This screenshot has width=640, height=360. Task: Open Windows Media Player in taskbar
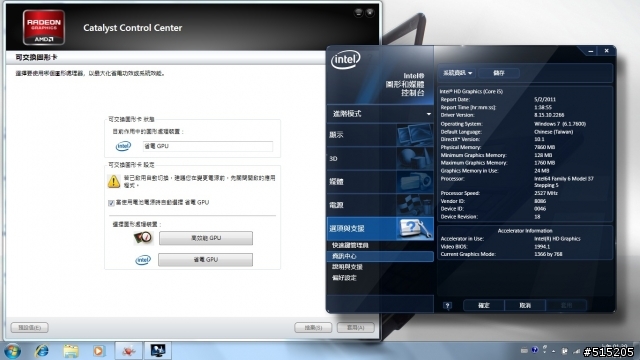point(98,351)
